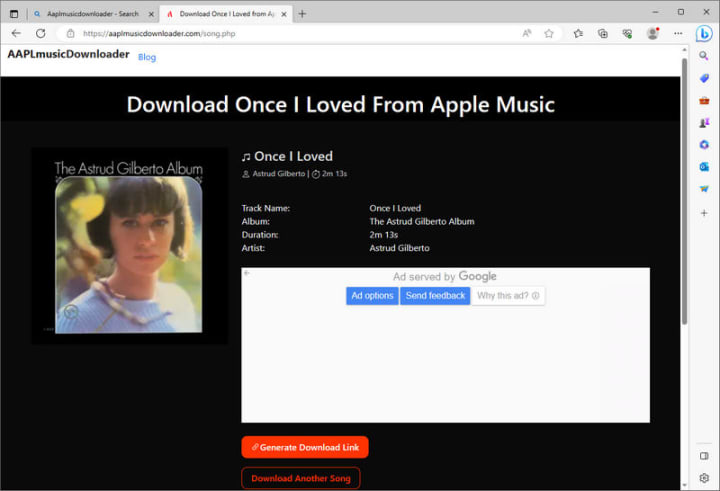Screen dimensions: 720x491
Task: Open sidebar Tools briefcase icon
Action: 704,100
